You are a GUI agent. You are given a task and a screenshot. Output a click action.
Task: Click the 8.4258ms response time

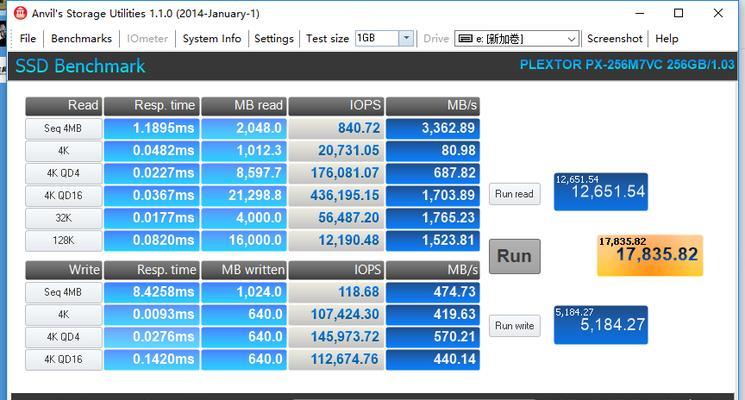[x=152, y=292]
